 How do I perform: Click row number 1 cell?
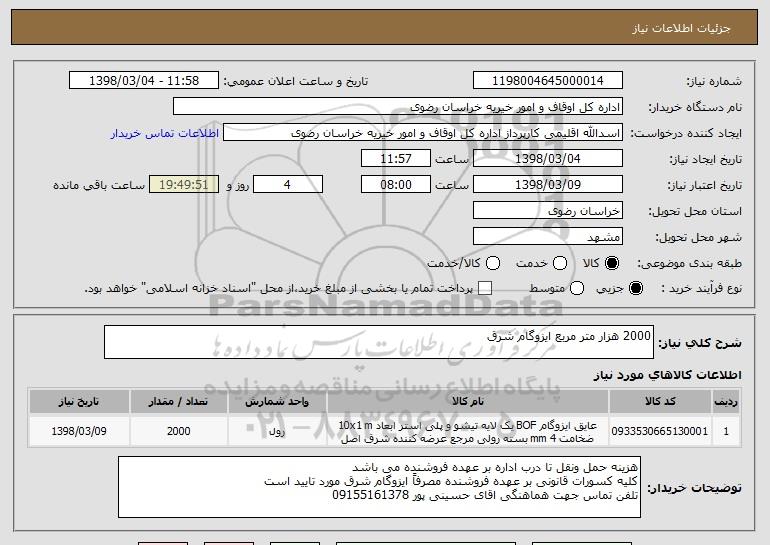[726, 431]
